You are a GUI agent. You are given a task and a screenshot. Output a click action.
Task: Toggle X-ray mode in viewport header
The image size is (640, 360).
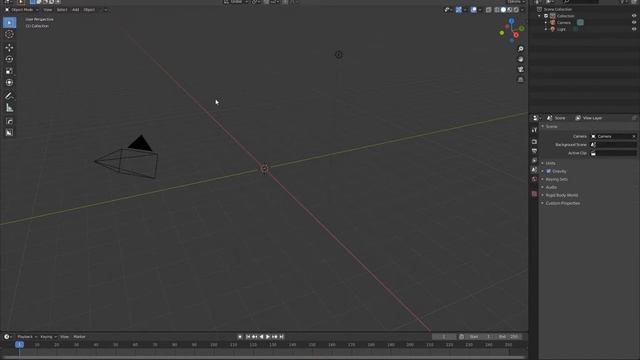point(489,10)
